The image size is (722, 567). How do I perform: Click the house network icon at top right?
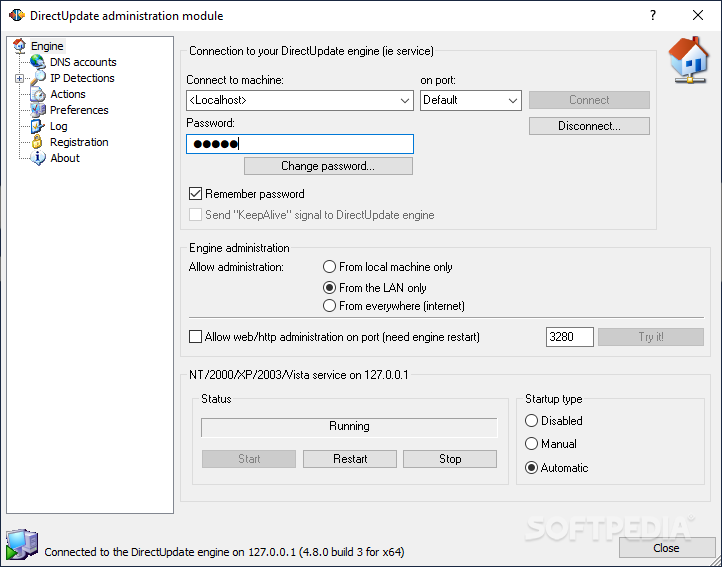click(688, 60)
